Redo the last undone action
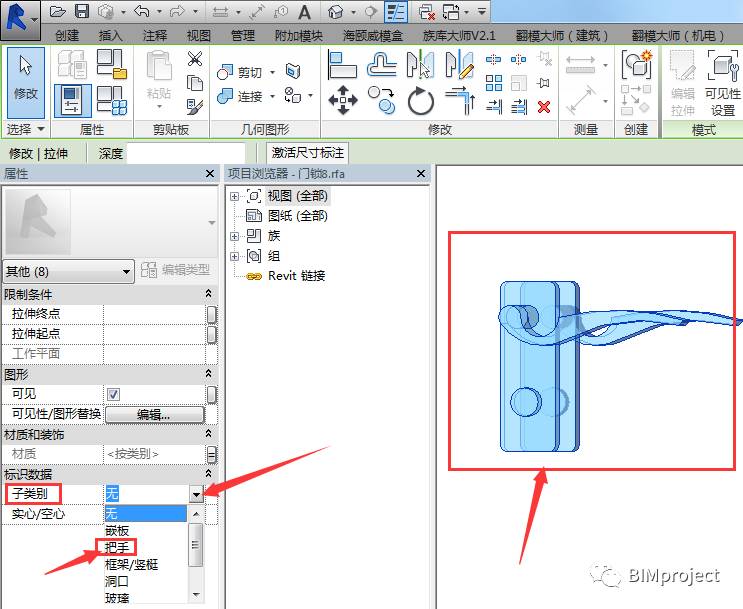743x609 pixels. coord(177,11)
